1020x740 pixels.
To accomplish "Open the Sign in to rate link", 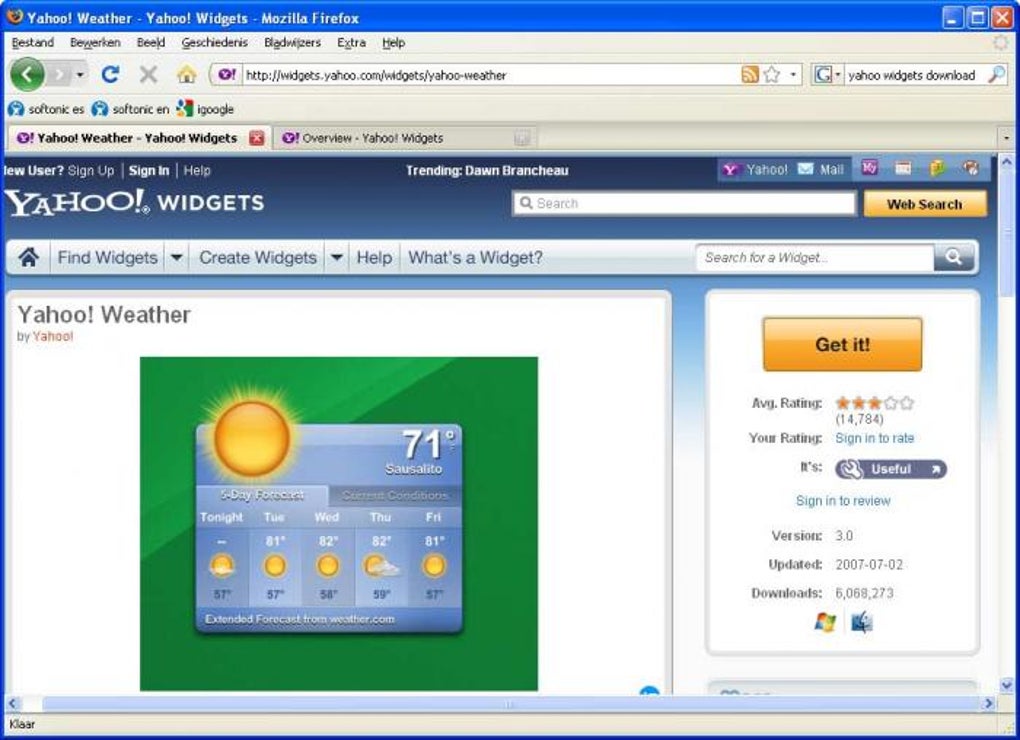I will 875,438.
